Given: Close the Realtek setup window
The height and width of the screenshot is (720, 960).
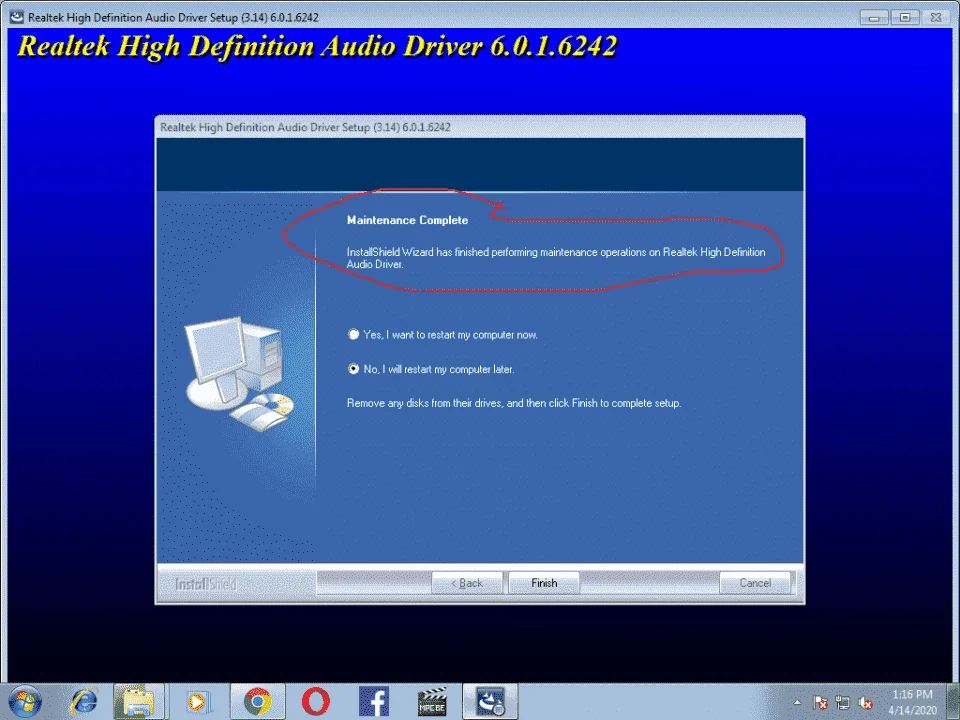Looking at the screenshot, I should click(x=936, y=17).
